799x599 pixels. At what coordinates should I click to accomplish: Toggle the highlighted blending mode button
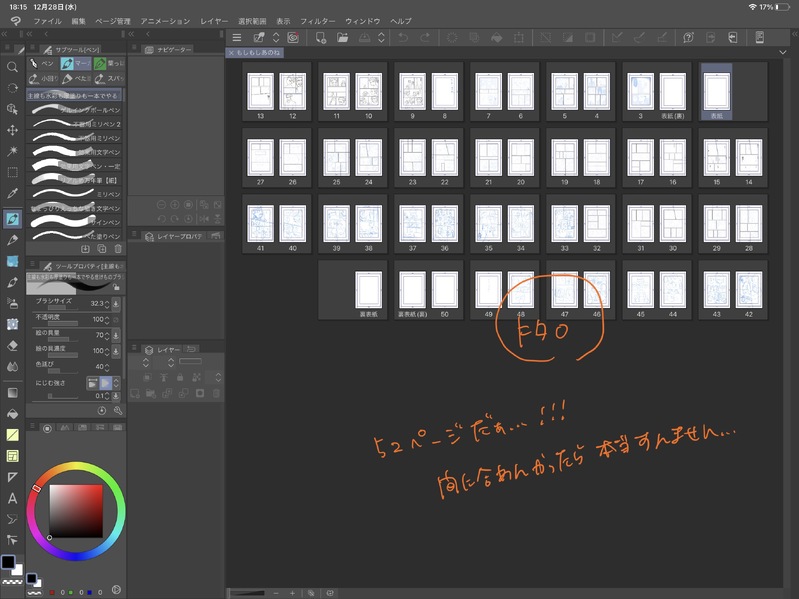pyautogui.click(x=105, y=383)
